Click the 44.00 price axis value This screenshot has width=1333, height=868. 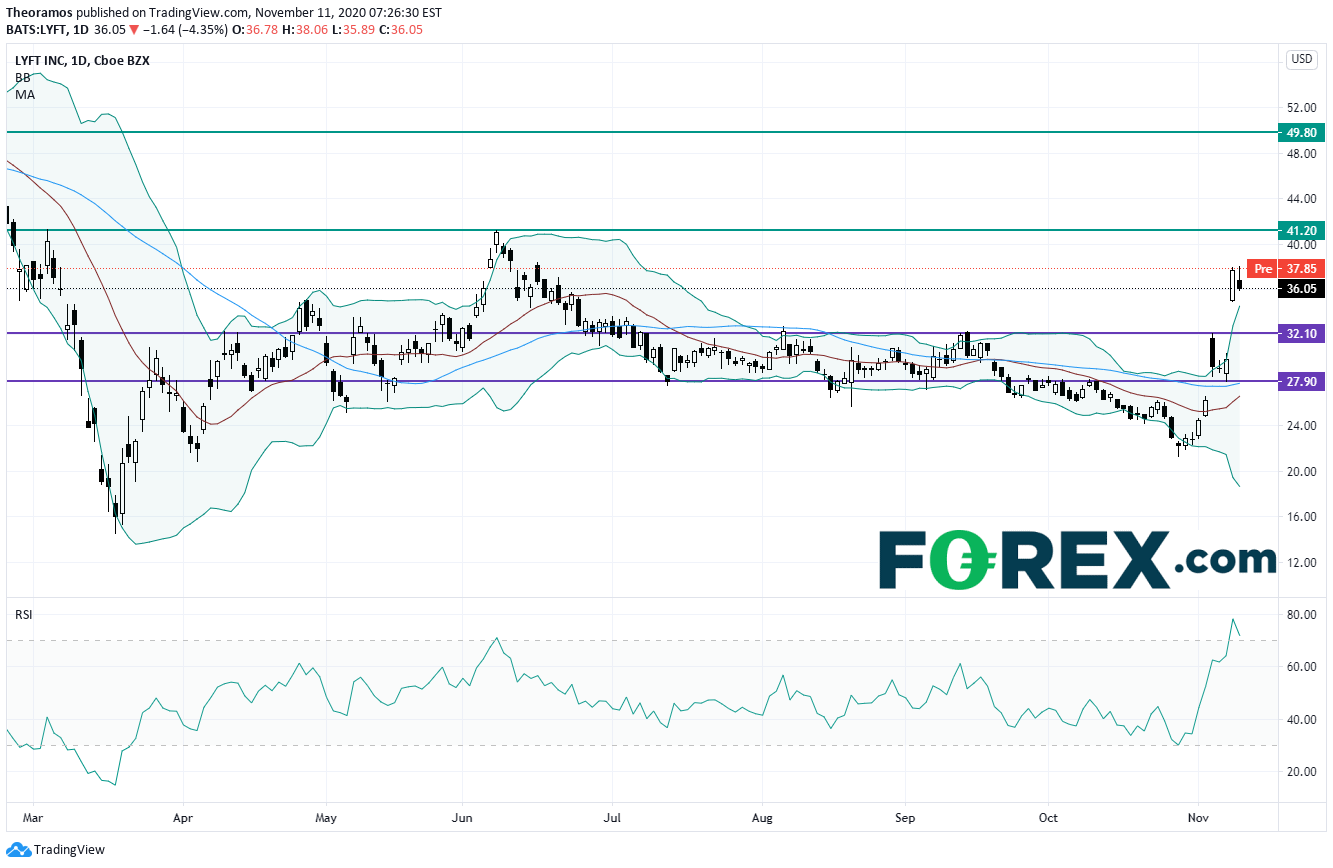pos(1302,199)
